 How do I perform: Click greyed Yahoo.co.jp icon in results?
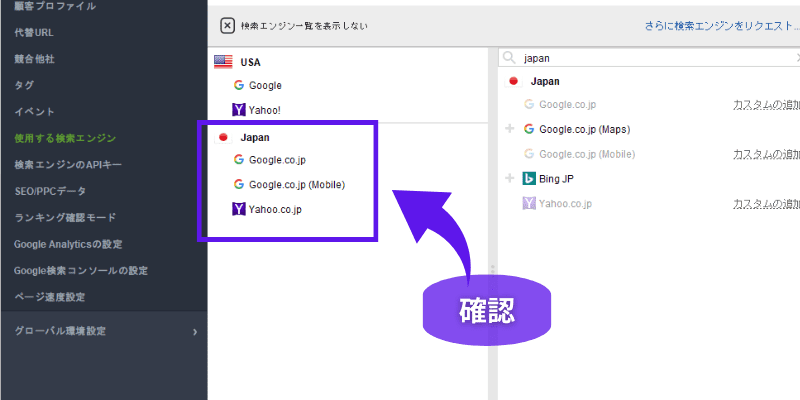(x=529, y=204)
